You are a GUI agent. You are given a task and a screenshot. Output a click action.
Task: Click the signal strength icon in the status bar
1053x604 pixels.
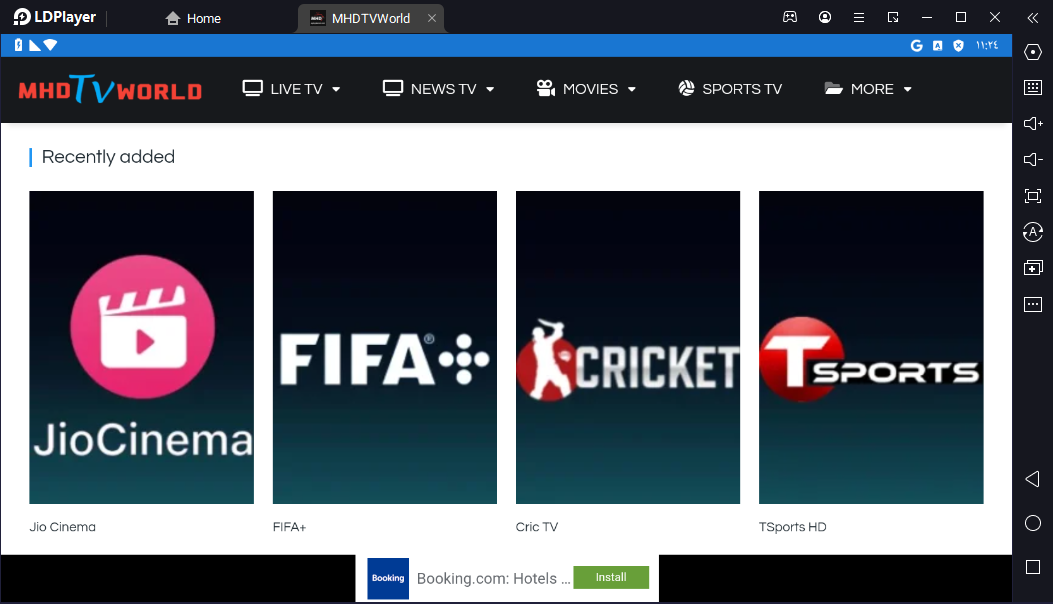point(35,45)
